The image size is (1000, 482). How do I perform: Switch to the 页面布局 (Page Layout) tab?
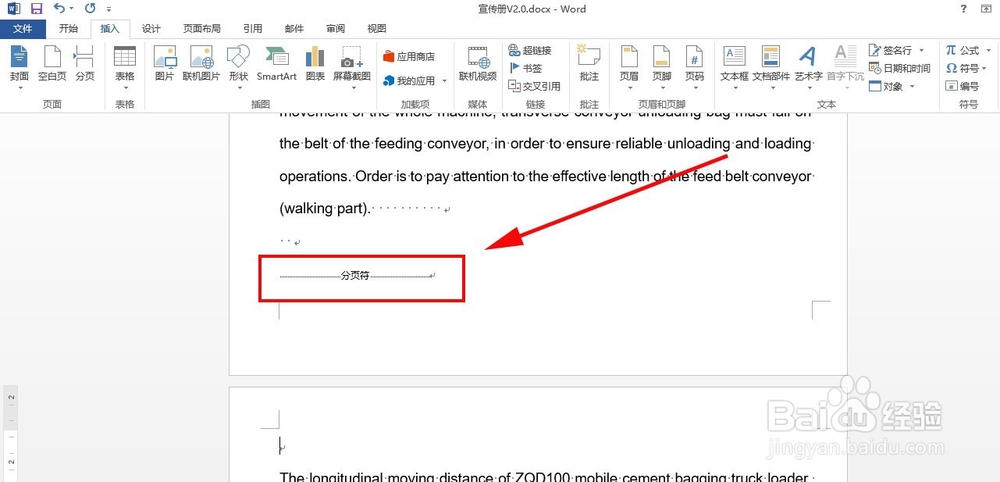(x=202, y=29)
